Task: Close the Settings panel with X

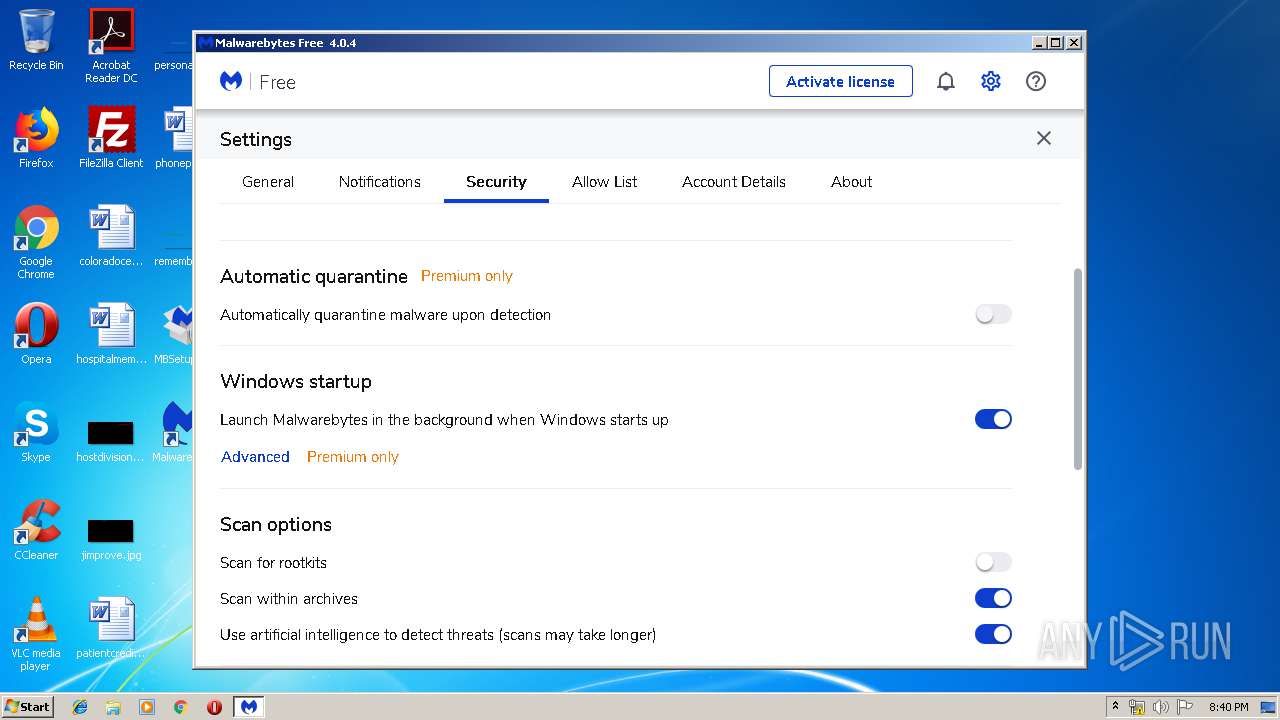Action: (1043, 138)
